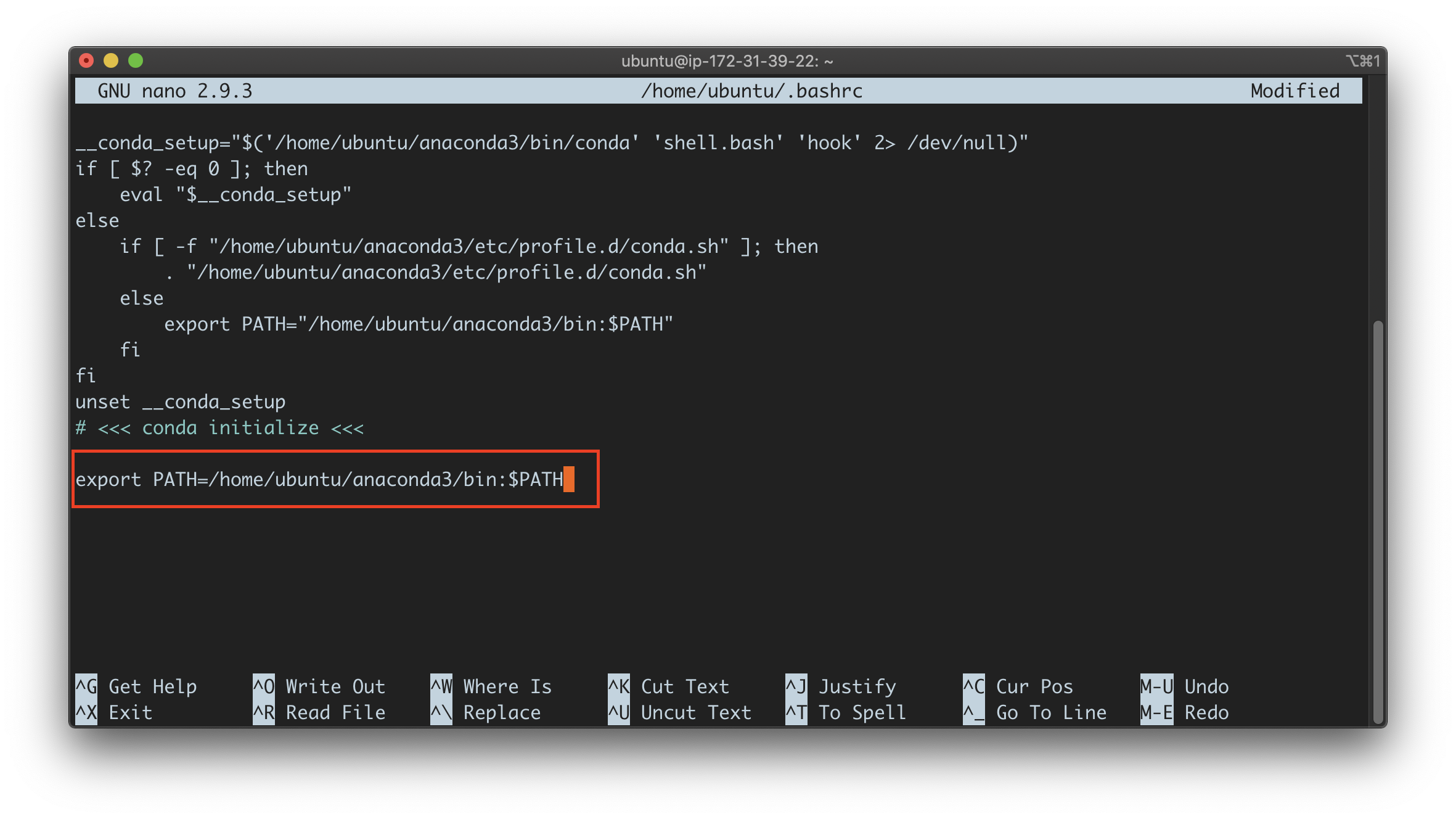This screenshot has height=819, width=1456.
Task: Click the ^G Get Help shortcut
Action: [x=136, y=686]
